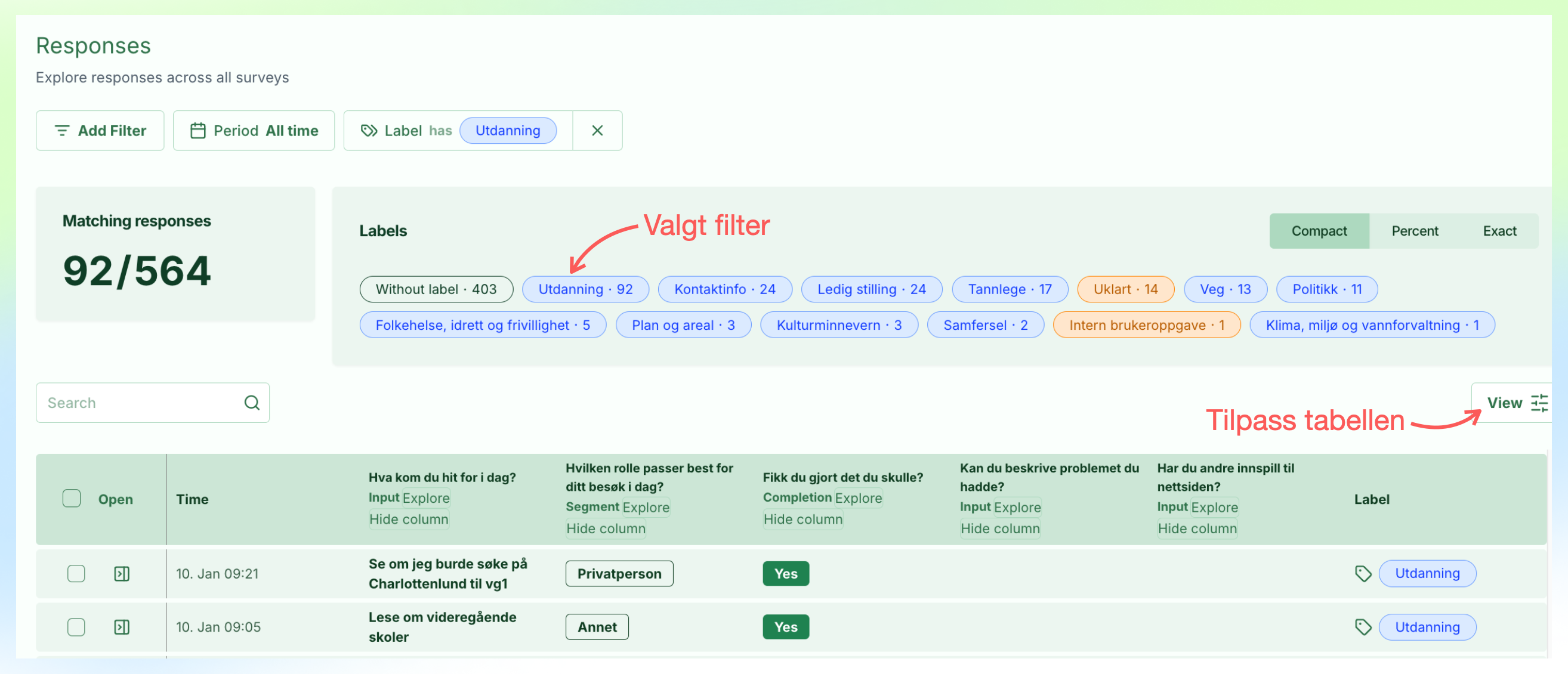Image resolution: width=1568 pixels, height=674 pixels.
Task: Switch labels display to Exact
Action: click(x=1499, y=231)
